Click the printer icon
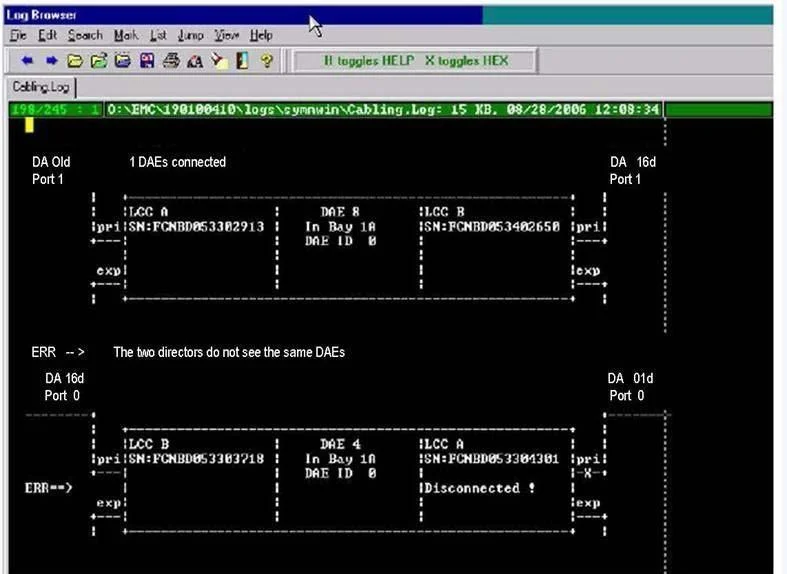 [x=171, y=61]
